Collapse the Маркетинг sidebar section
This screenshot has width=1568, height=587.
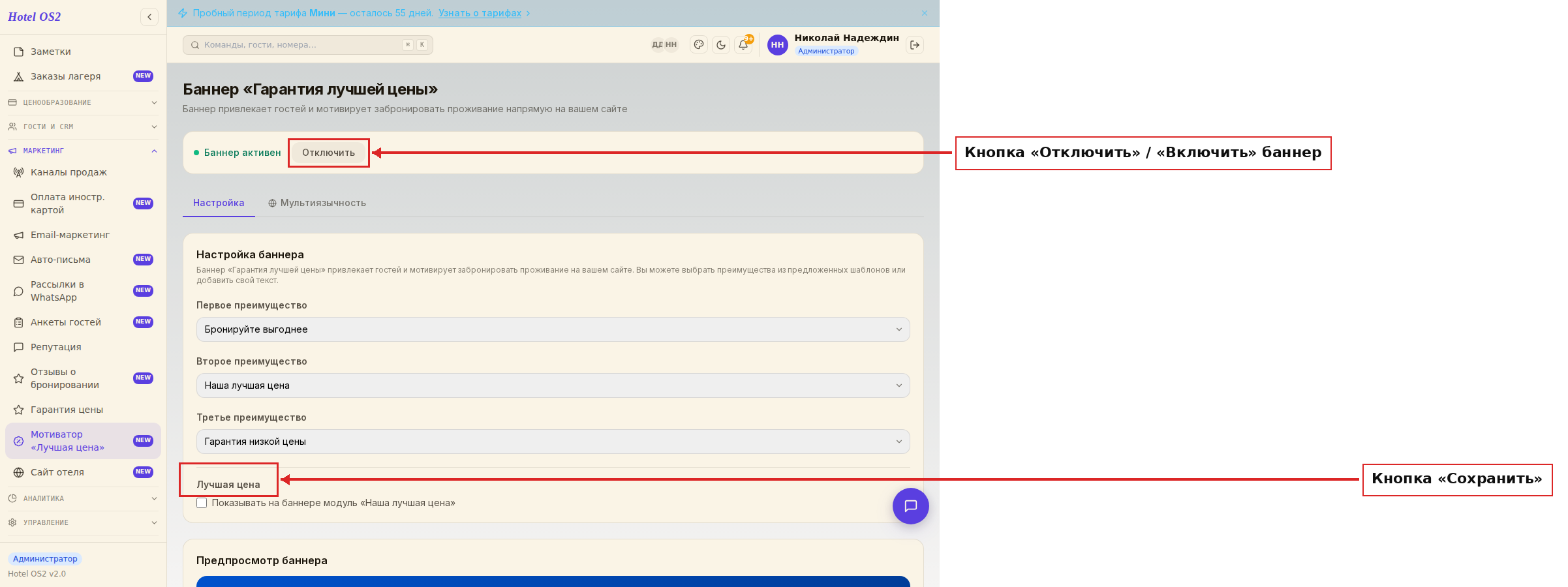point(83,151)
